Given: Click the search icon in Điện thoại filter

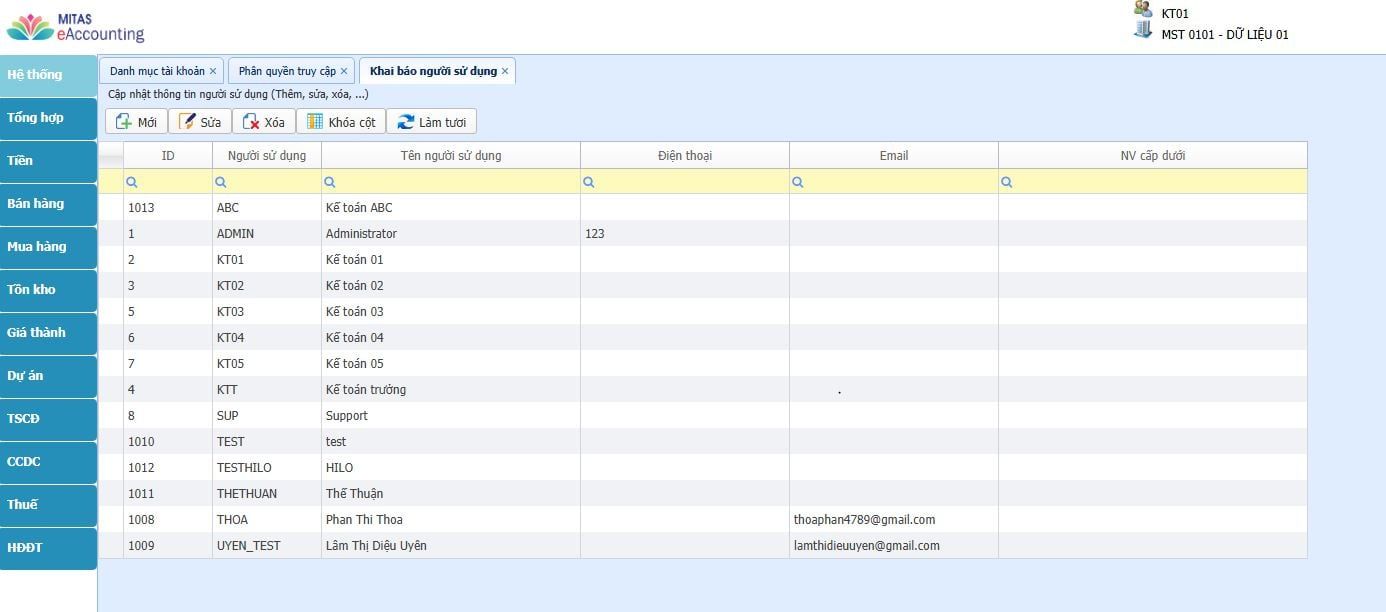Looking at the screenshot, I should [589, 182].
